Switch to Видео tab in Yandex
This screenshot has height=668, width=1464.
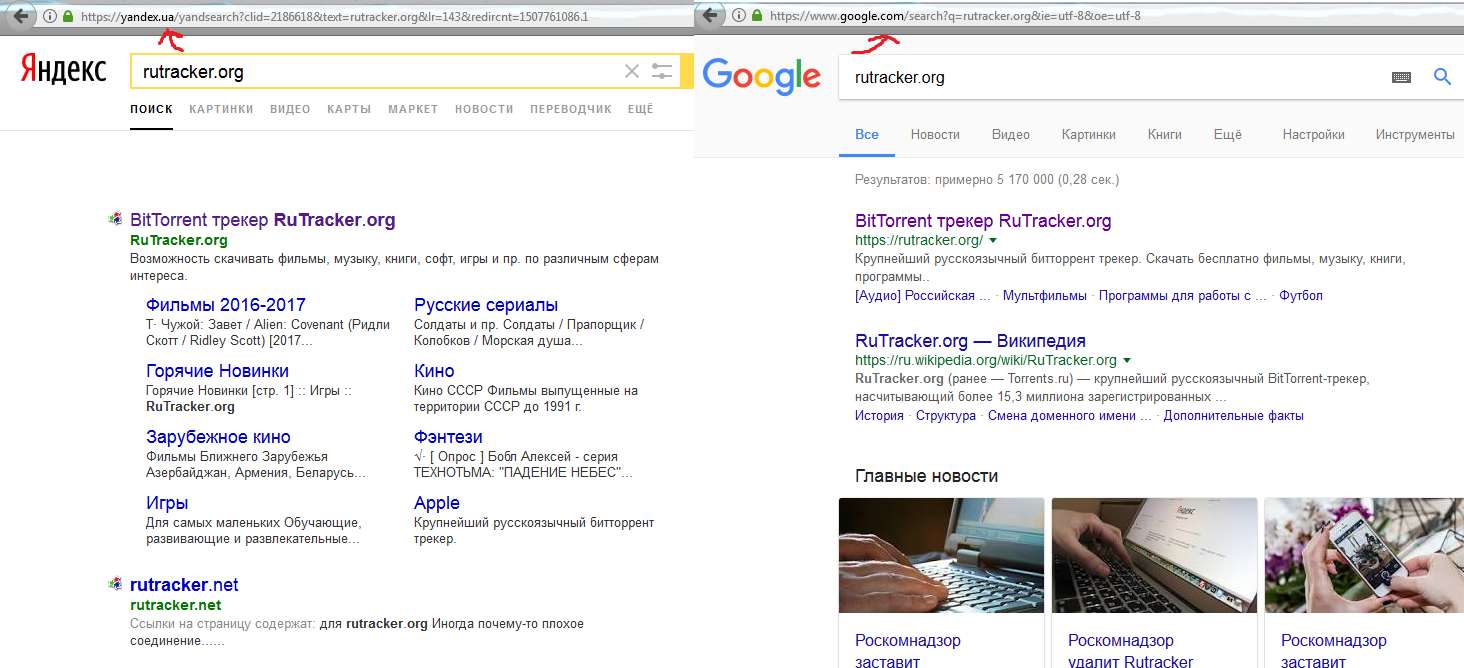click(x=290, y=109)
